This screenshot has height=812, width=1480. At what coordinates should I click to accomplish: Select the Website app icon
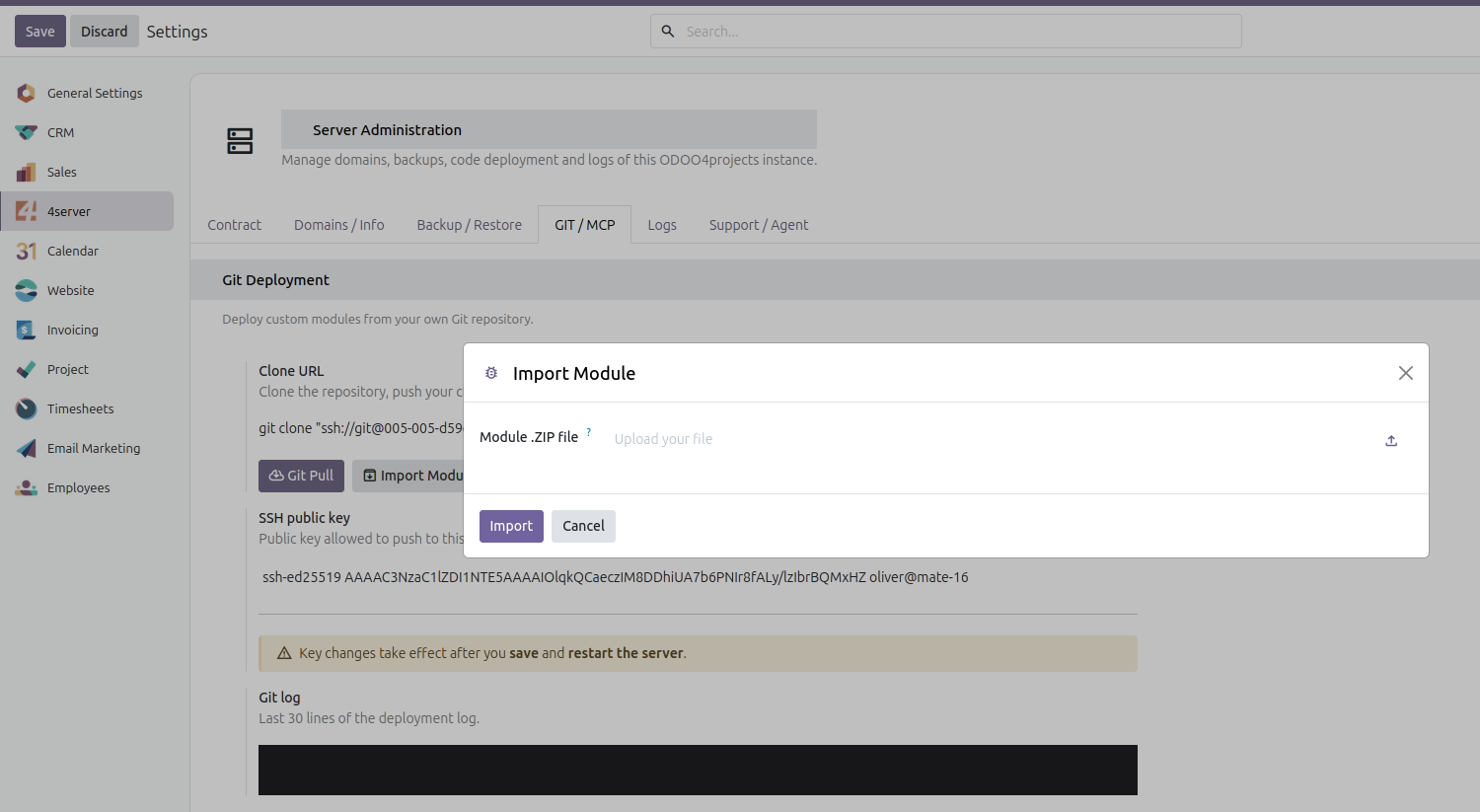click(27, 290)
